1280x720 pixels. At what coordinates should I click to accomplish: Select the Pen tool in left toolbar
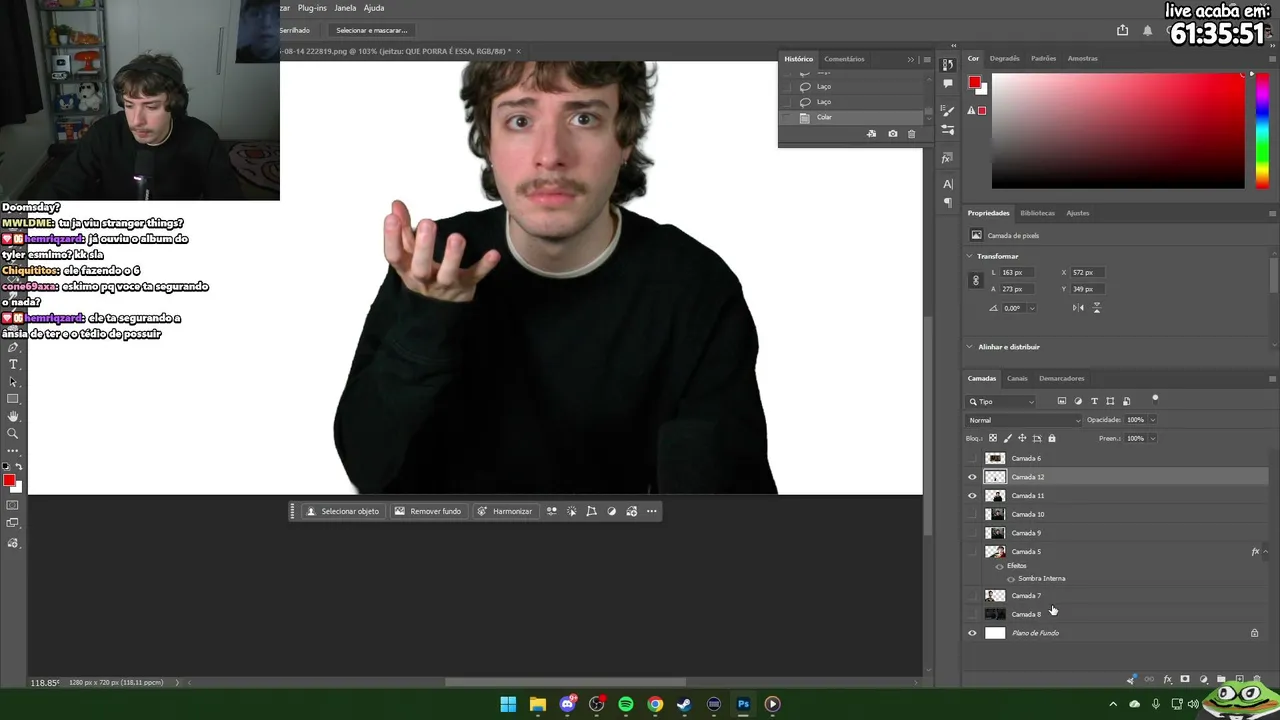pyautogui.click(x=13, y=348)
